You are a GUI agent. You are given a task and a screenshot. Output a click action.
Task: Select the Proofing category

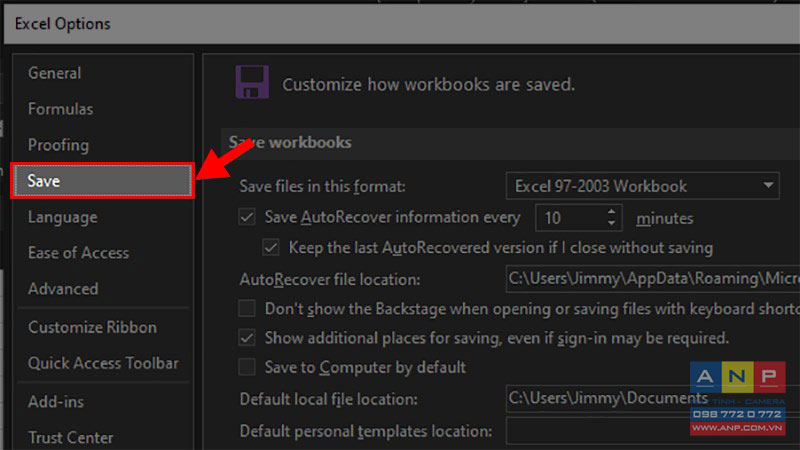tap(58, 145)
